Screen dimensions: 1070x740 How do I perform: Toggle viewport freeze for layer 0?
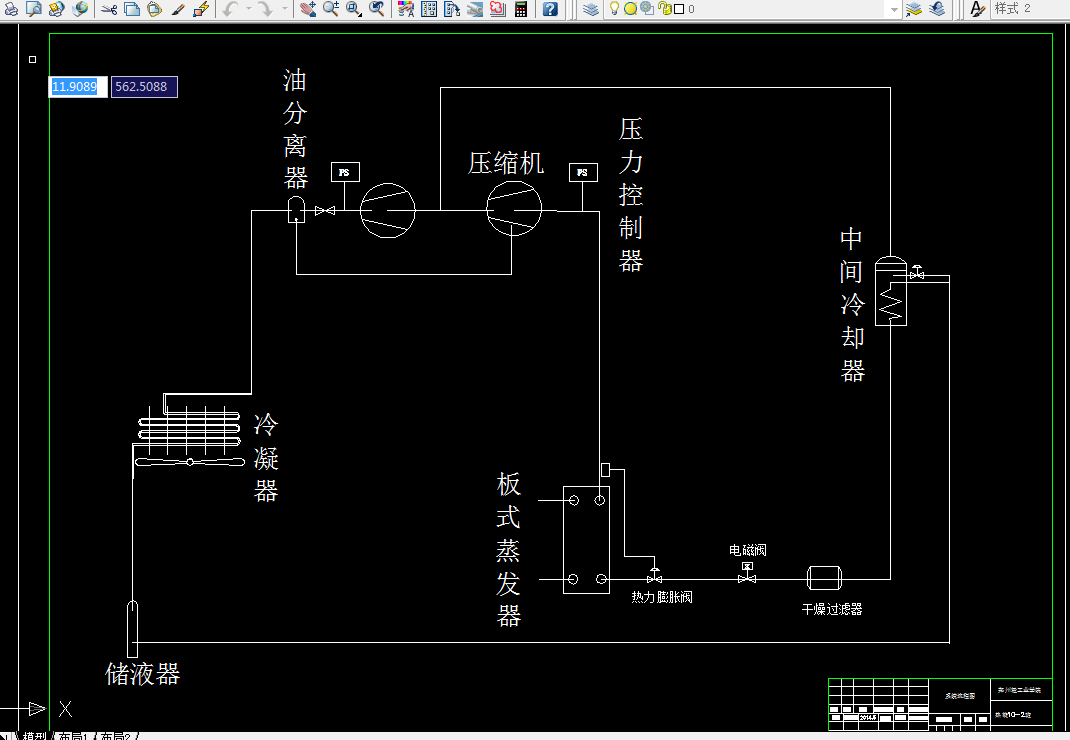coord(647,9)
